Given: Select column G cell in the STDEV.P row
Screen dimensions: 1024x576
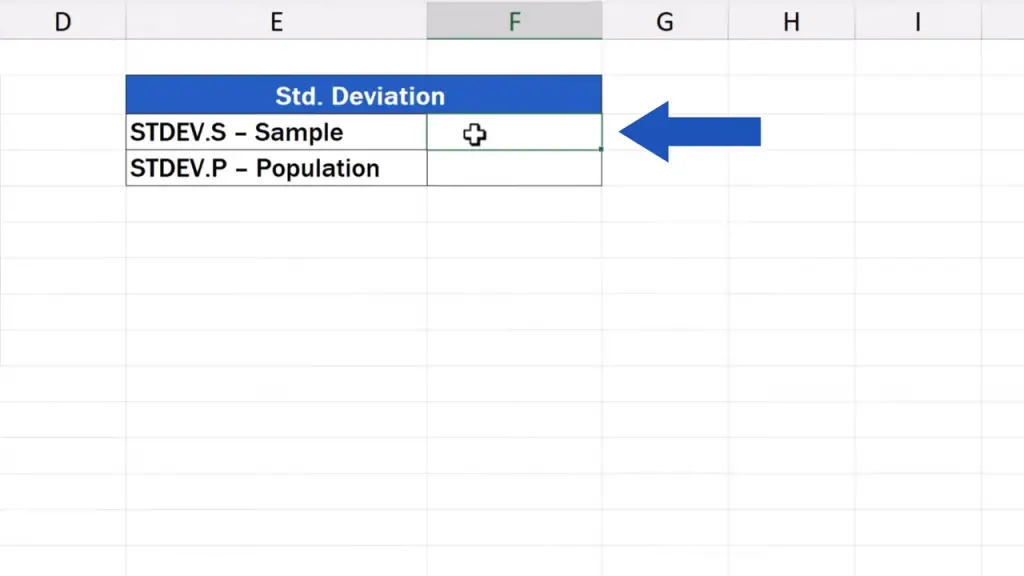Looking at the screenshot, I should (x=665, y=168).
